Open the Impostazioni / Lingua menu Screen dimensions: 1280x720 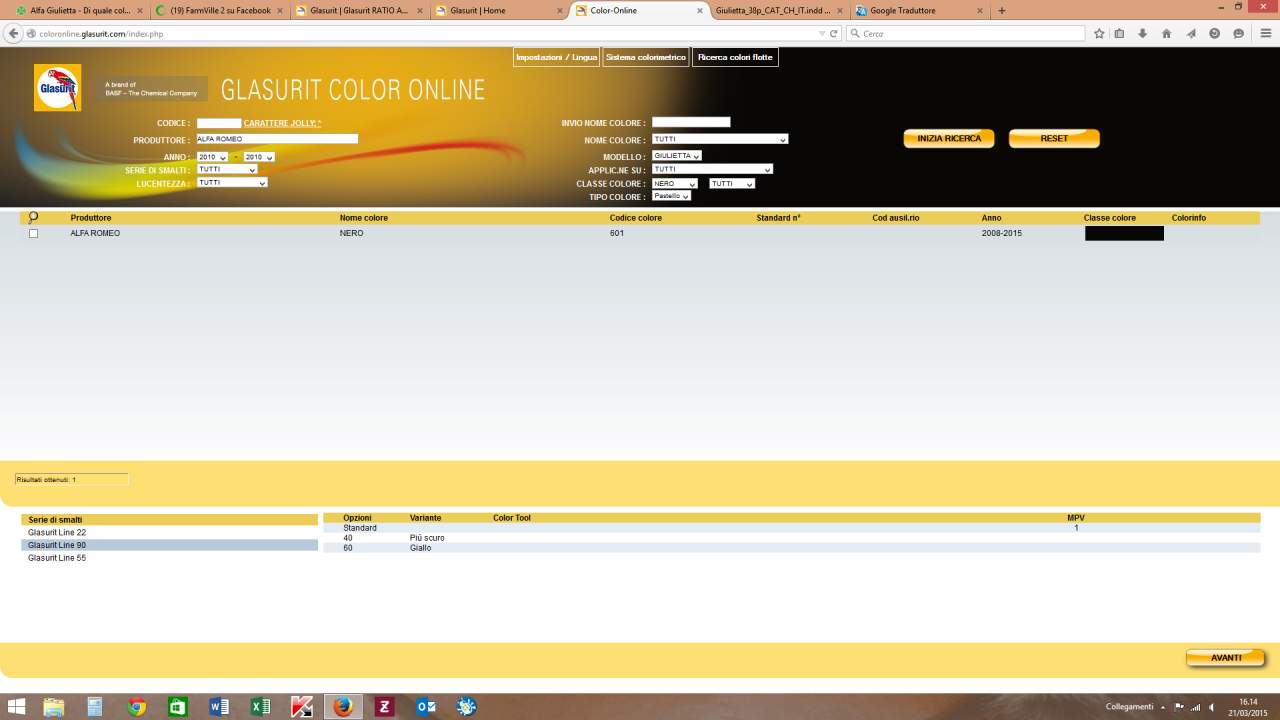pos(556,57)
